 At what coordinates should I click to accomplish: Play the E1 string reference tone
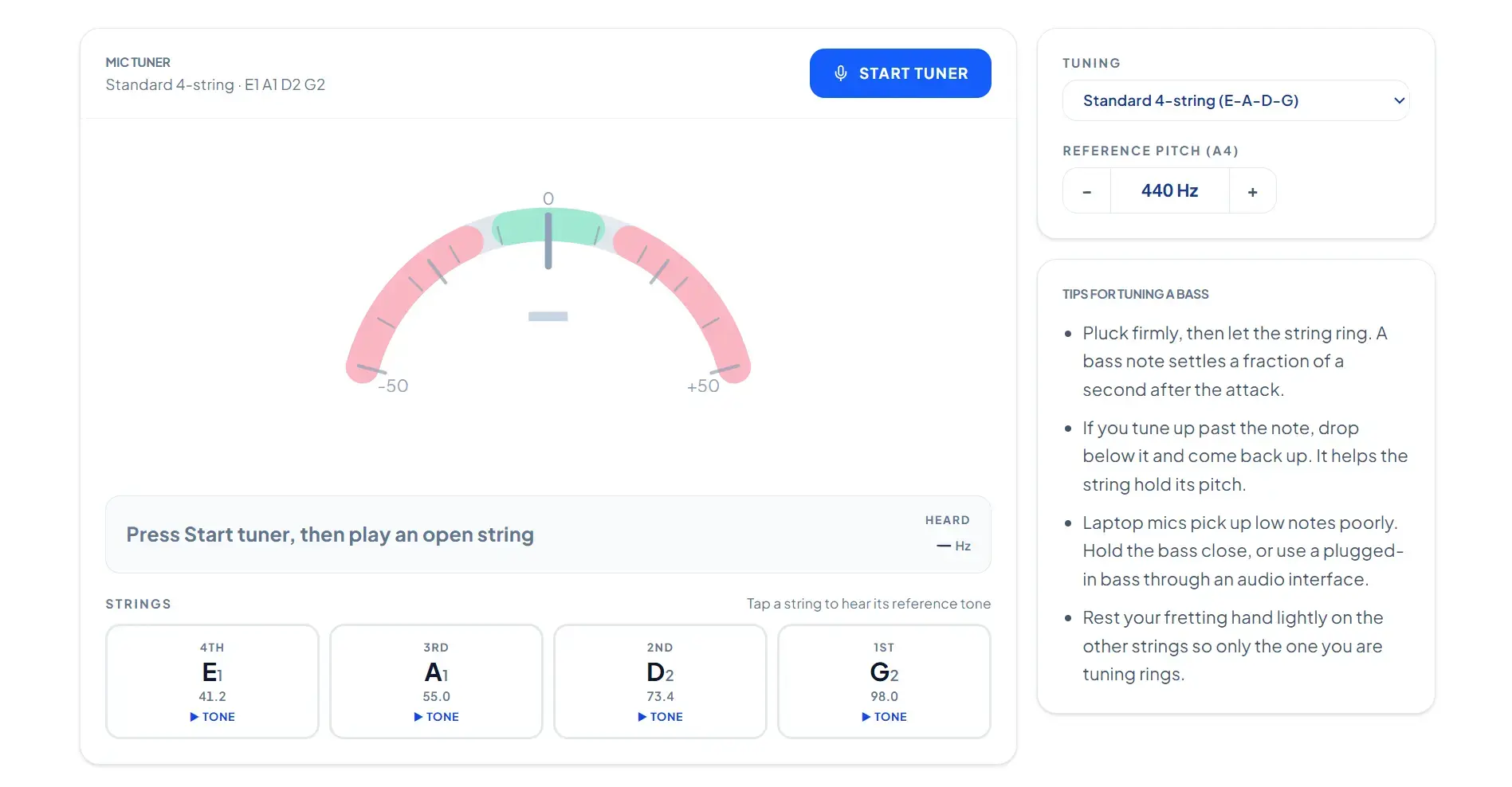click(212, 717)
